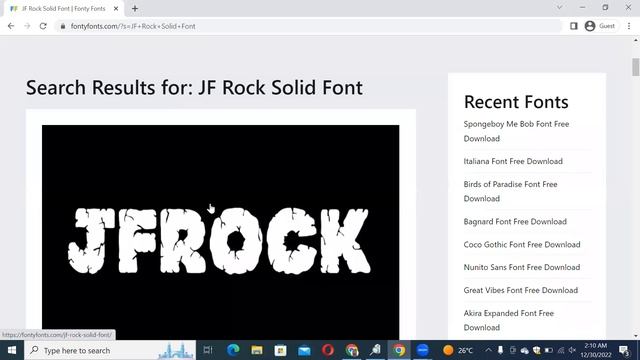Click the Search Results heading text
Screen dimensions: 640x360
pyautogui.click(x=194, y=87)
